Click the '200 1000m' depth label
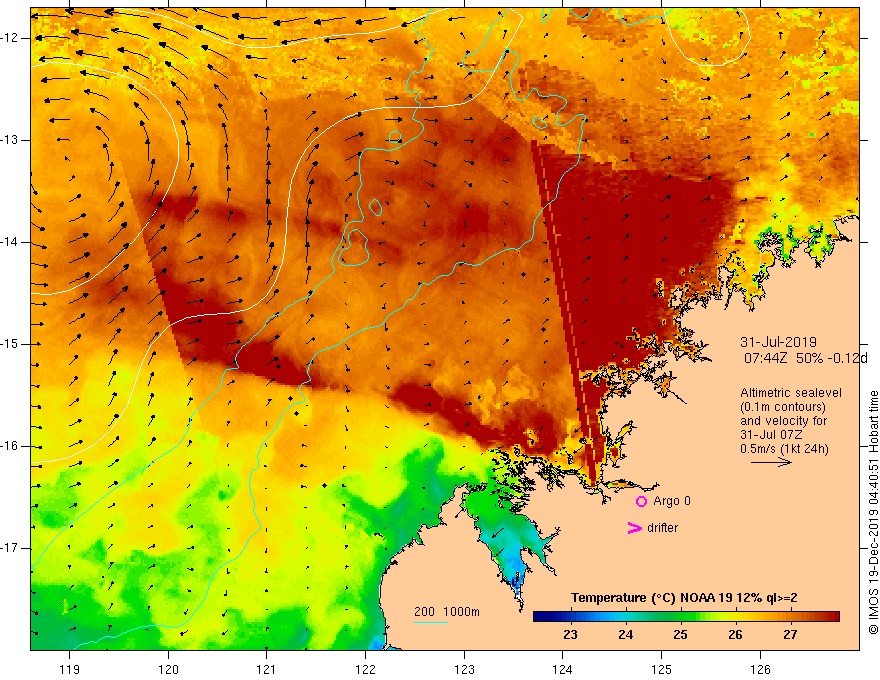 (447, 612)
